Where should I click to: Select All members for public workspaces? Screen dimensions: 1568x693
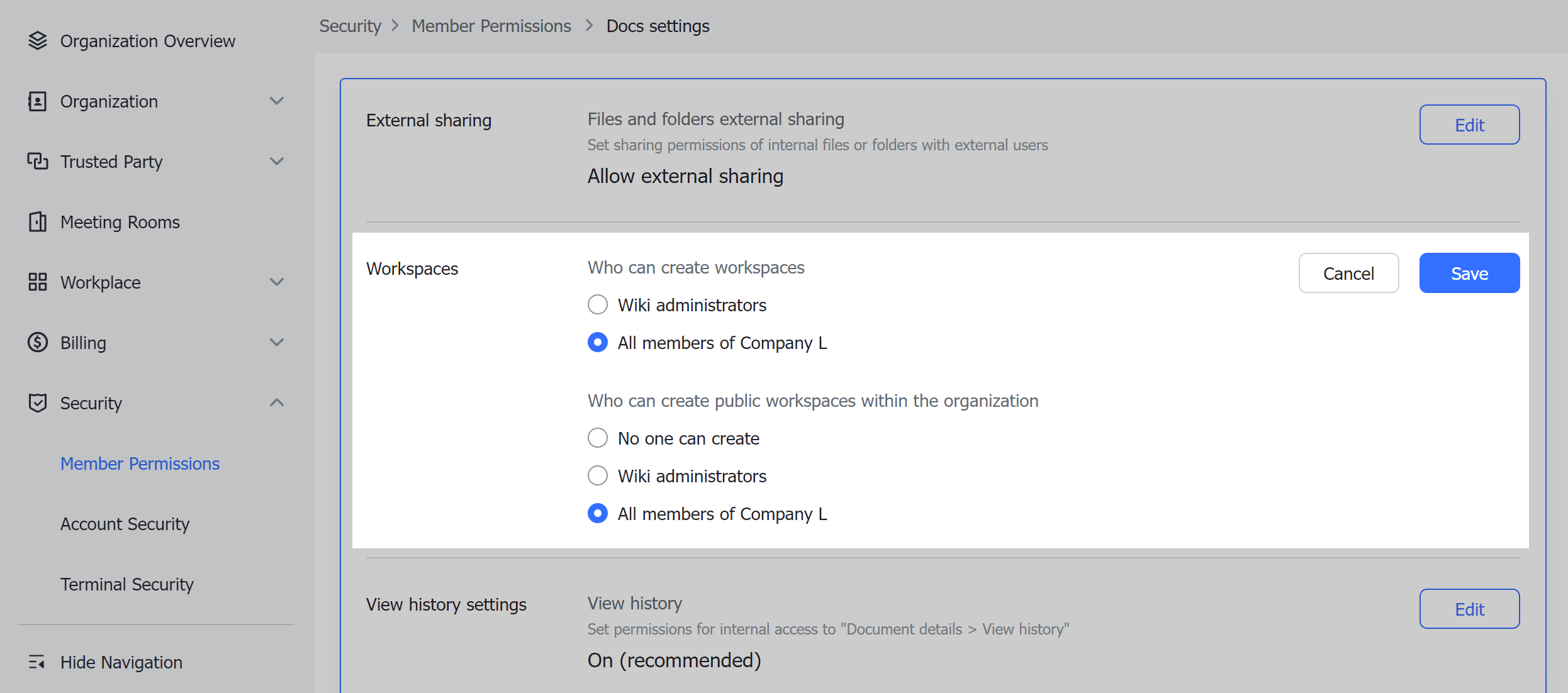coord(598,514)
